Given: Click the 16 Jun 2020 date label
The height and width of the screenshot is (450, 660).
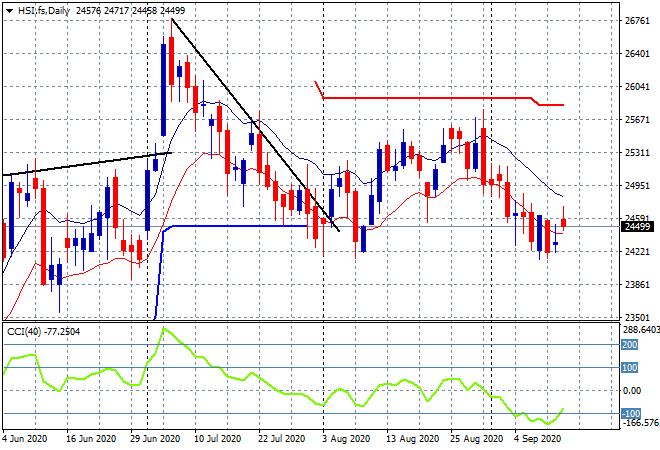Looking at the screenshot, I should point(91,439).
